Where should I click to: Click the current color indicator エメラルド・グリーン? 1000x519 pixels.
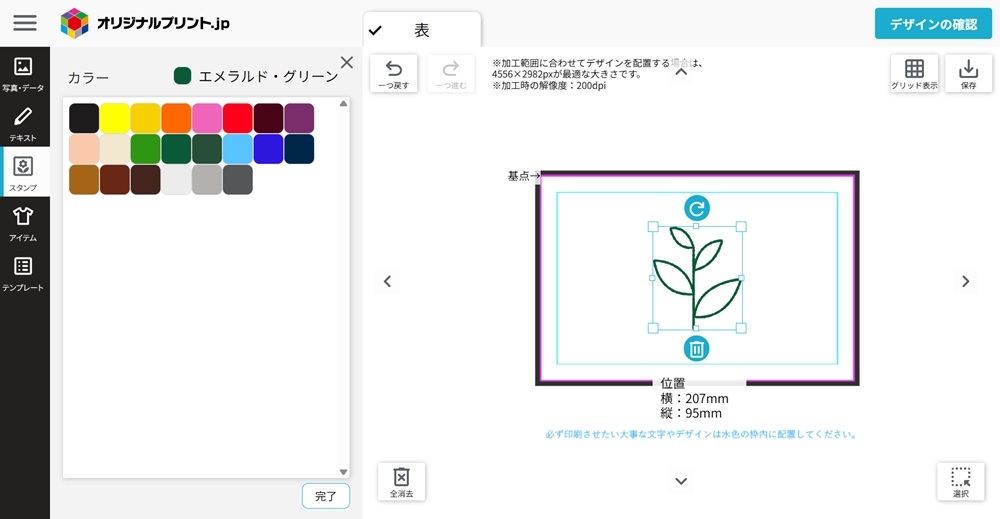coord(256,77)
